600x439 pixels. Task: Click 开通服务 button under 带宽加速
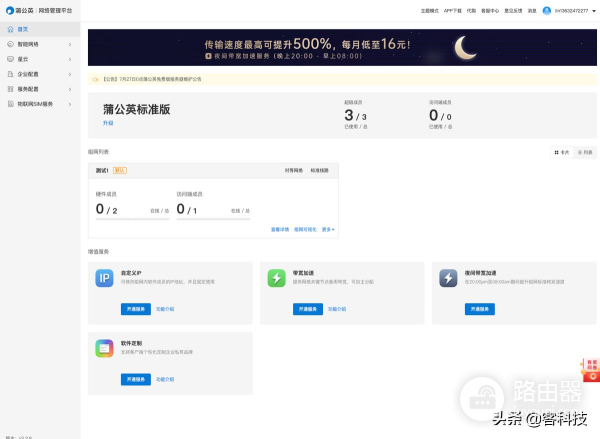[308, 309]
